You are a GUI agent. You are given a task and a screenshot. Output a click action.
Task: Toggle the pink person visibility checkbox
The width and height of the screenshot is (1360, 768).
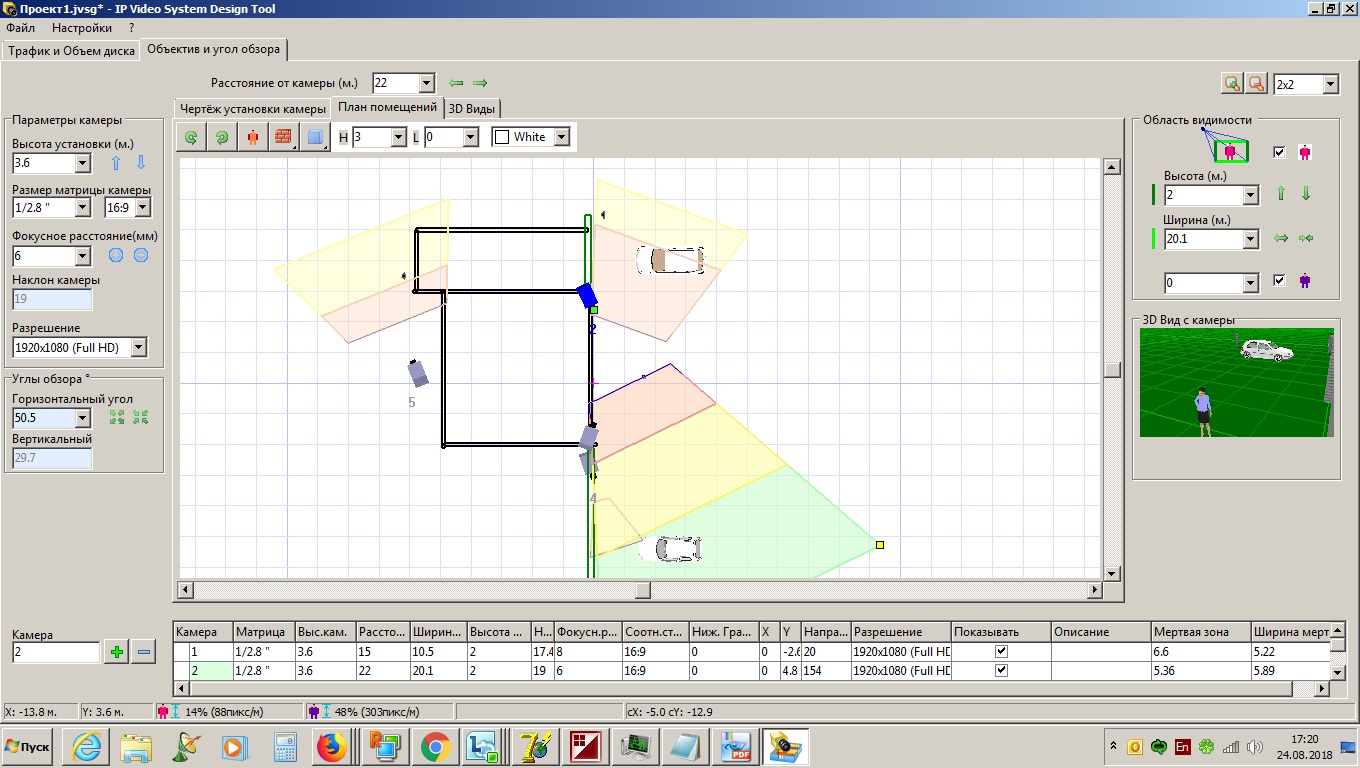(1279, 152)
